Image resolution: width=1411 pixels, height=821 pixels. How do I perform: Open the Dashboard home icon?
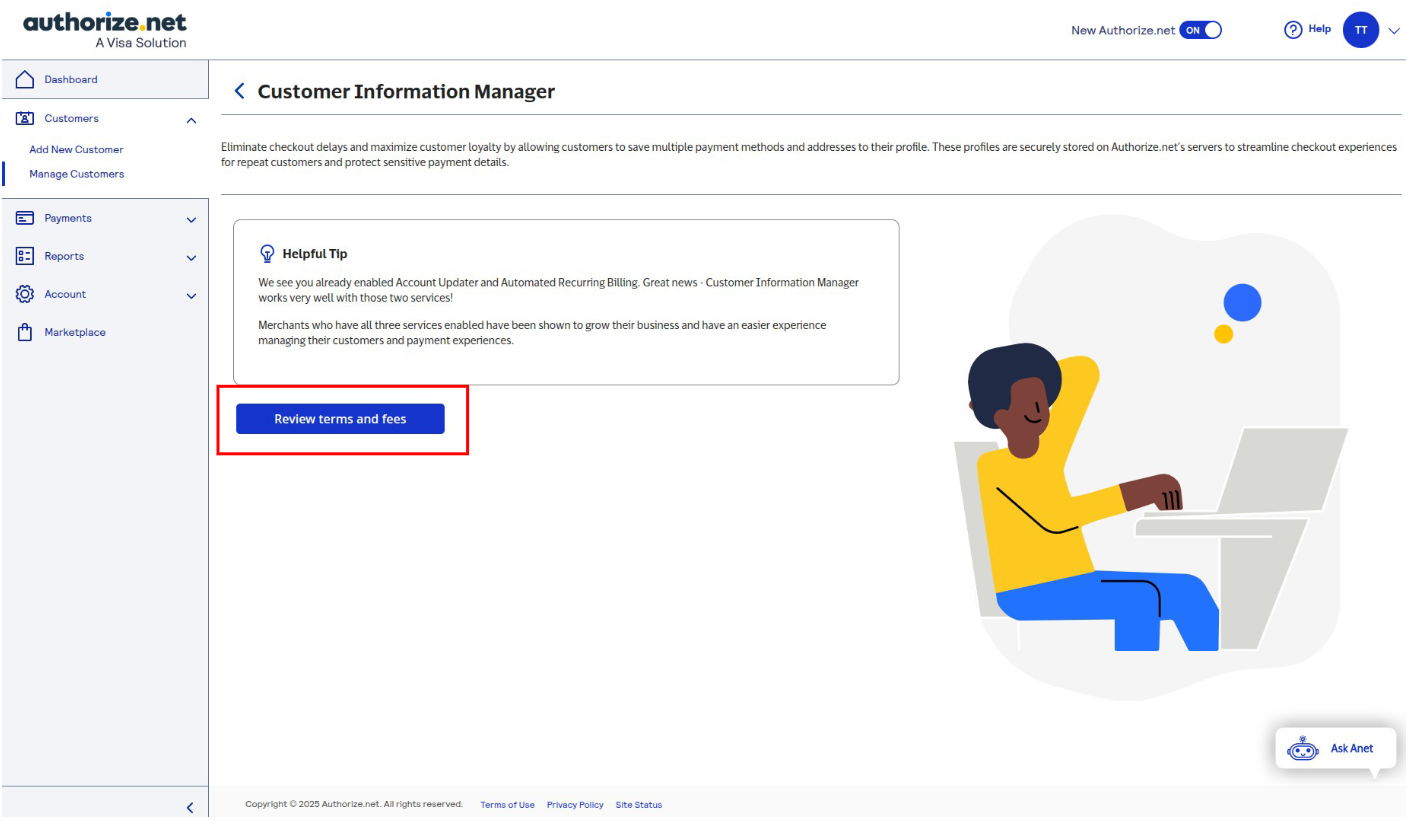click(x=26, y=80)
